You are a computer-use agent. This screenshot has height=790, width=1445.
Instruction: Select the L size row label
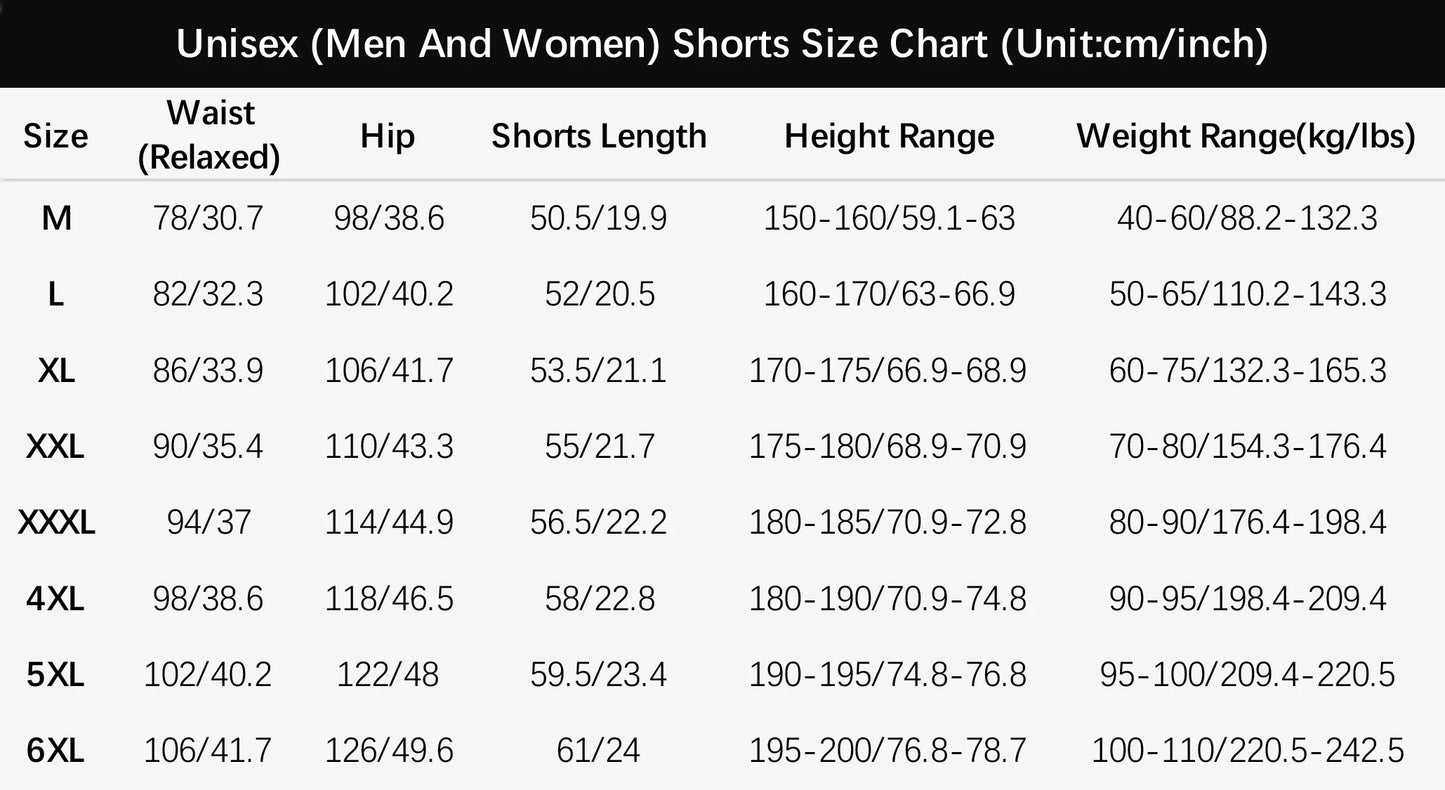click(56, 294)
